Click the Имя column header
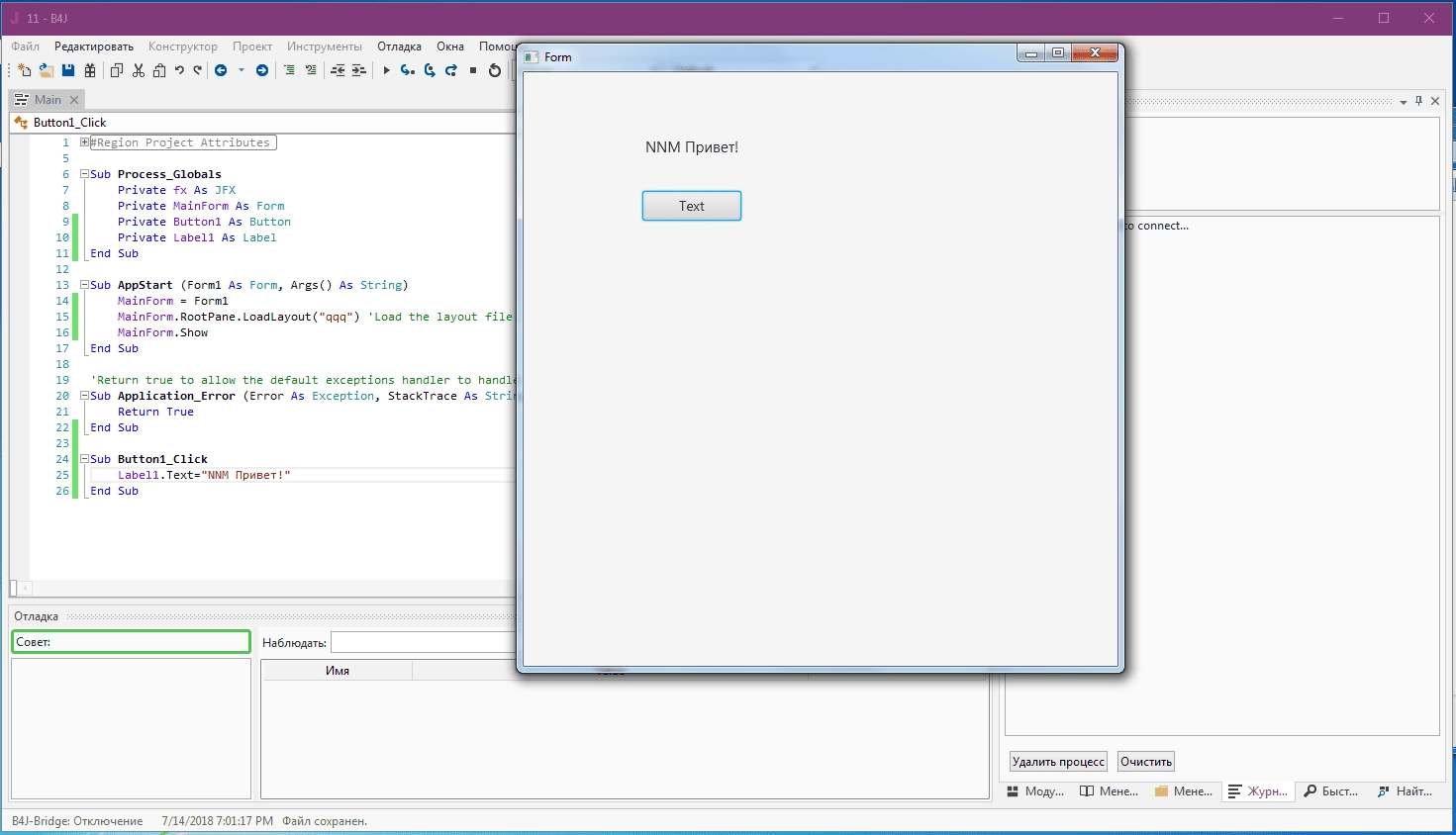 337,671
